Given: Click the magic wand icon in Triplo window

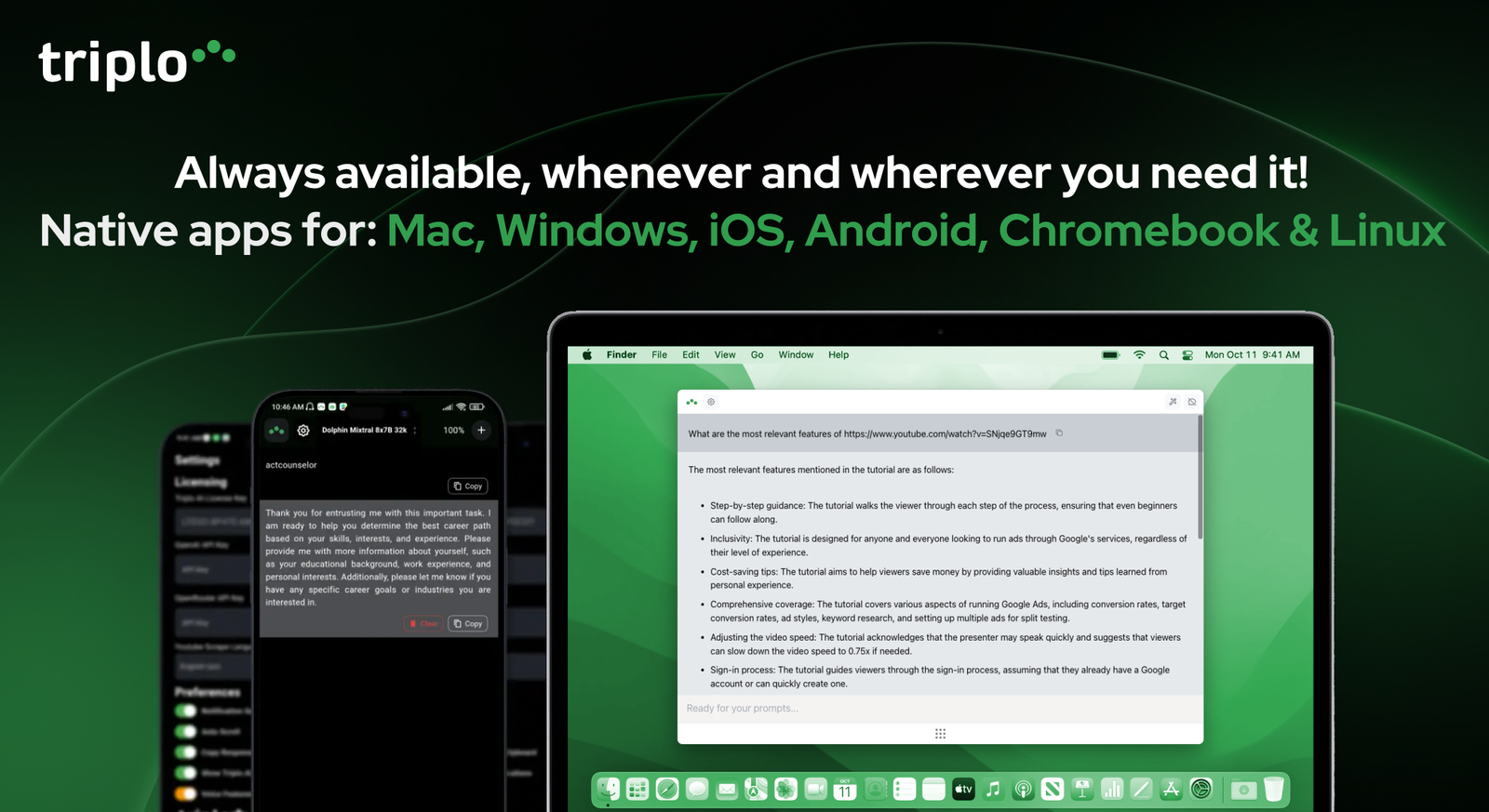Looking at the screenshot, I should [1173, 402].
